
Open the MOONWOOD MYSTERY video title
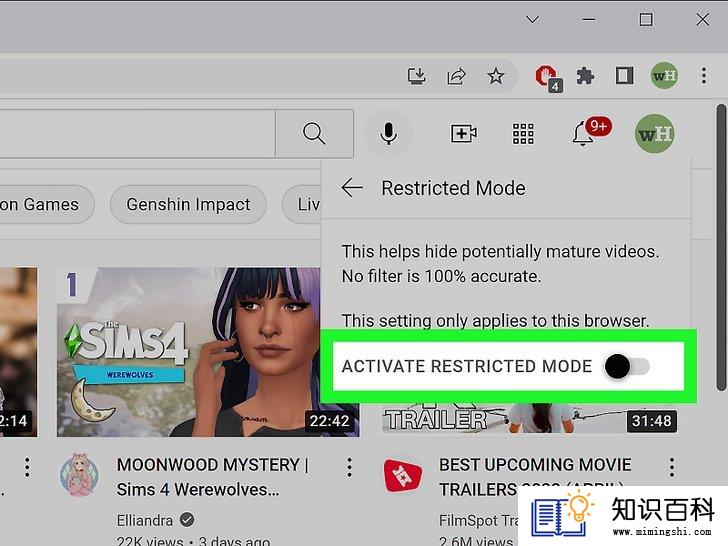tap(212, 477)
